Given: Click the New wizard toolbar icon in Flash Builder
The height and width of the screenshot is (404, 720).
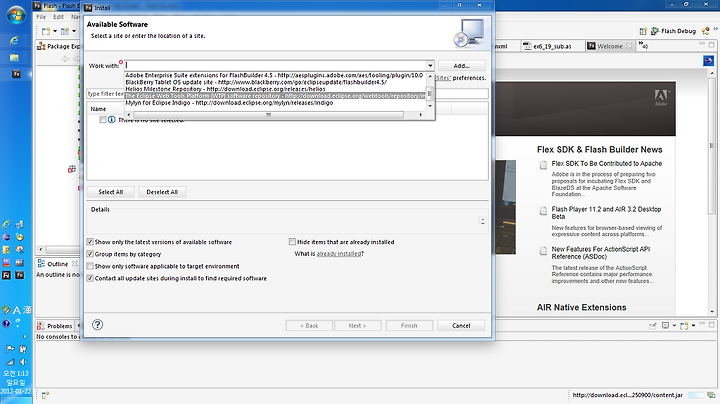Looking at the screenshot, I should tap(46, 31).
